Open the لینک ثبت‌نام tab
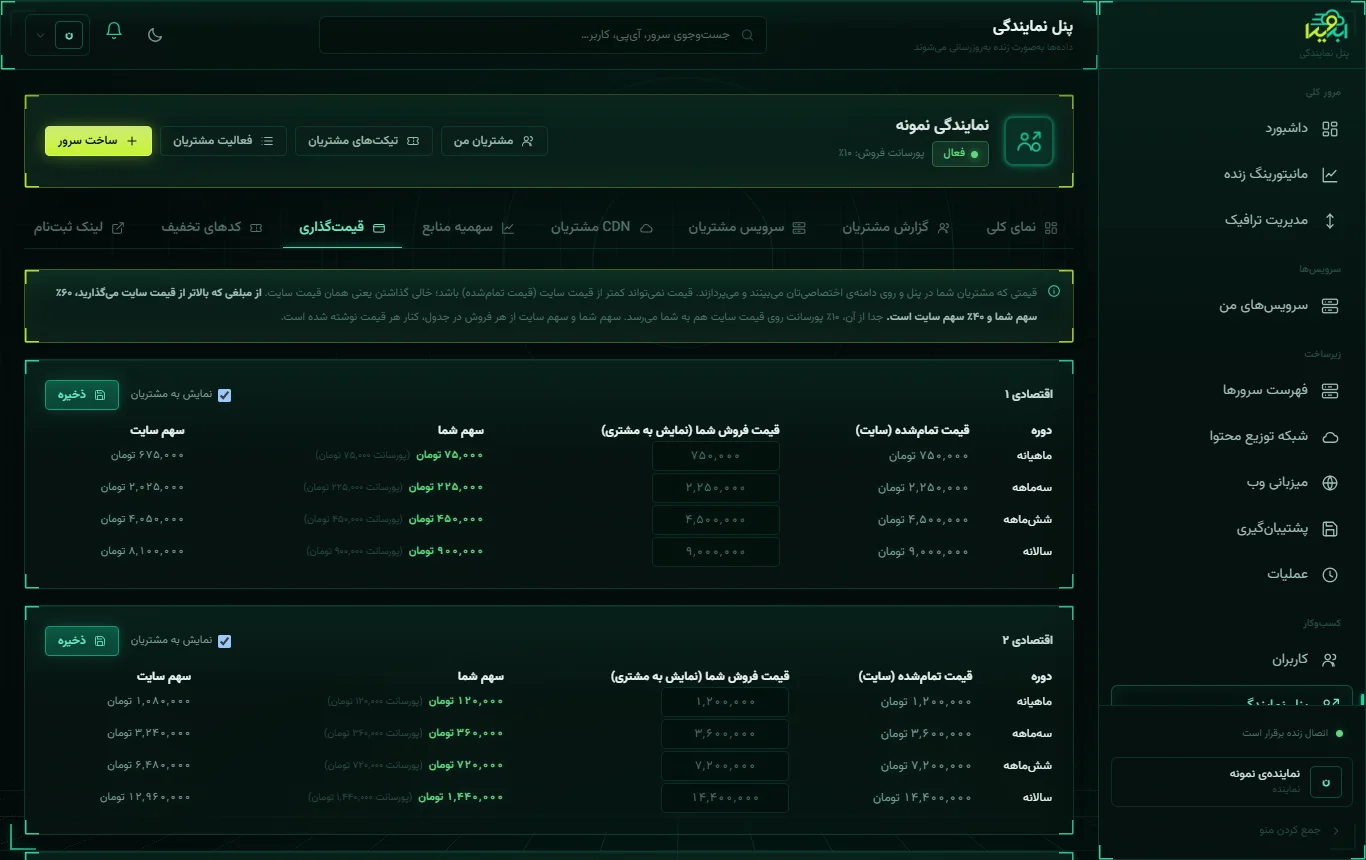The height and width of the screenshot is (860, 1366). pyautogui.click(x=79, y=228)
